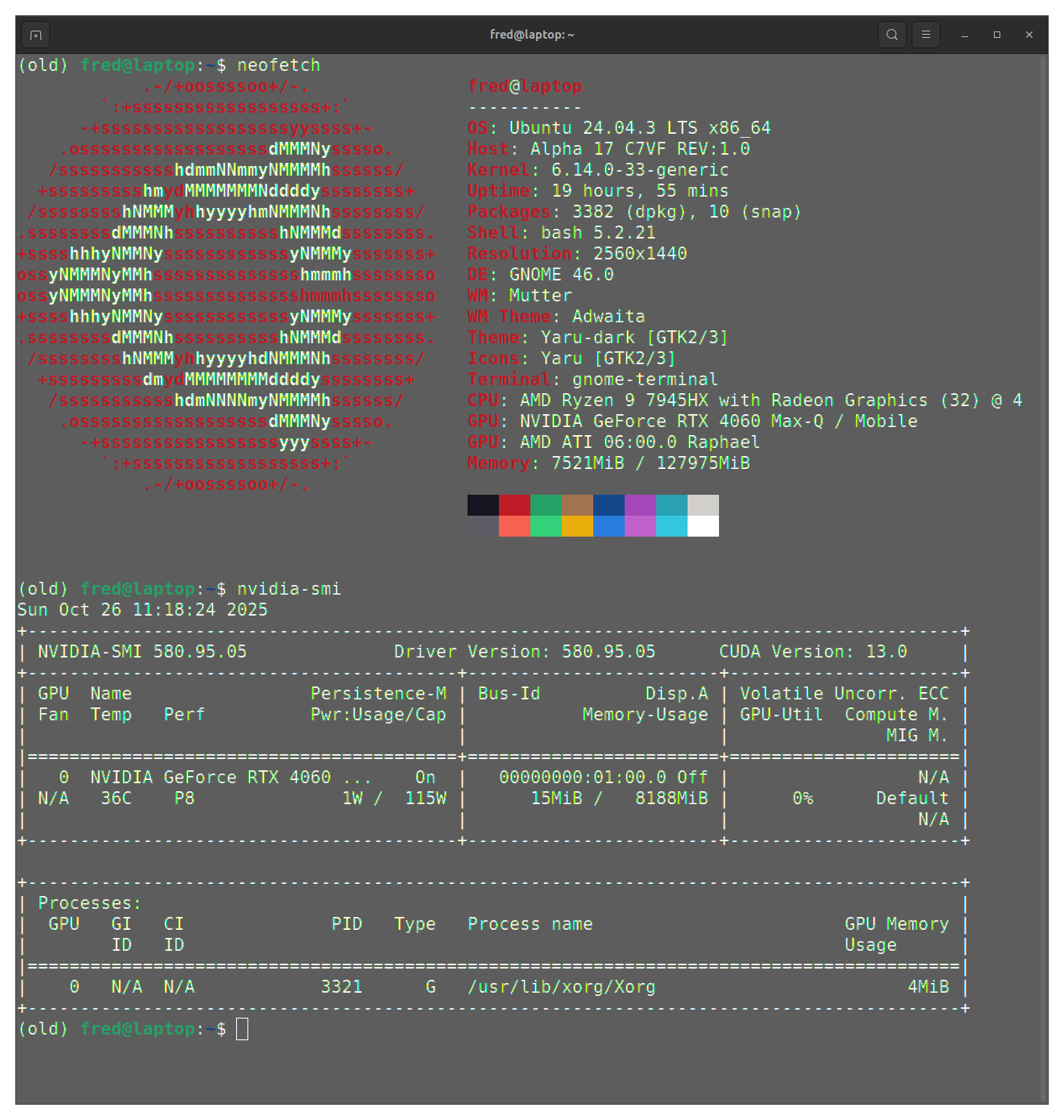
Task: Click the 'Bus-Id' column header
Action: [509, 694]
